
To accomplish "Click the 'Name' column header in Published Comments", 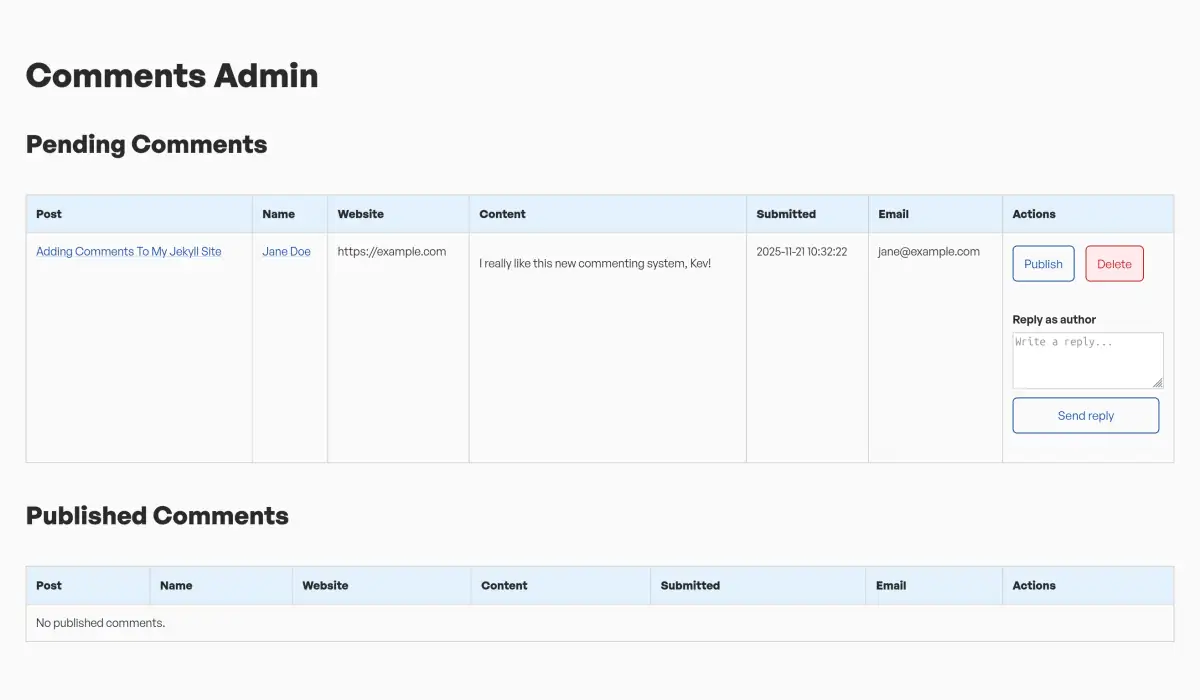I will tap(175, 585).
